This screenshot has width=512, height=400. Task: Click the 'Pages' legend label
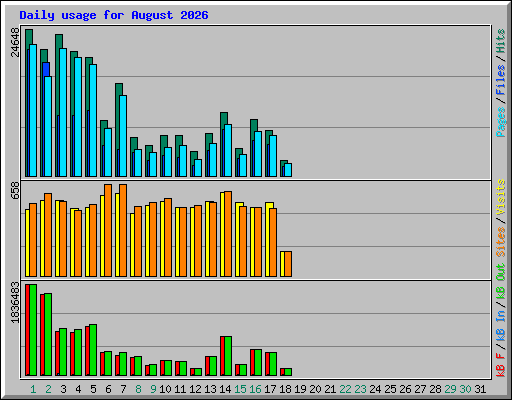pos(501,122)
